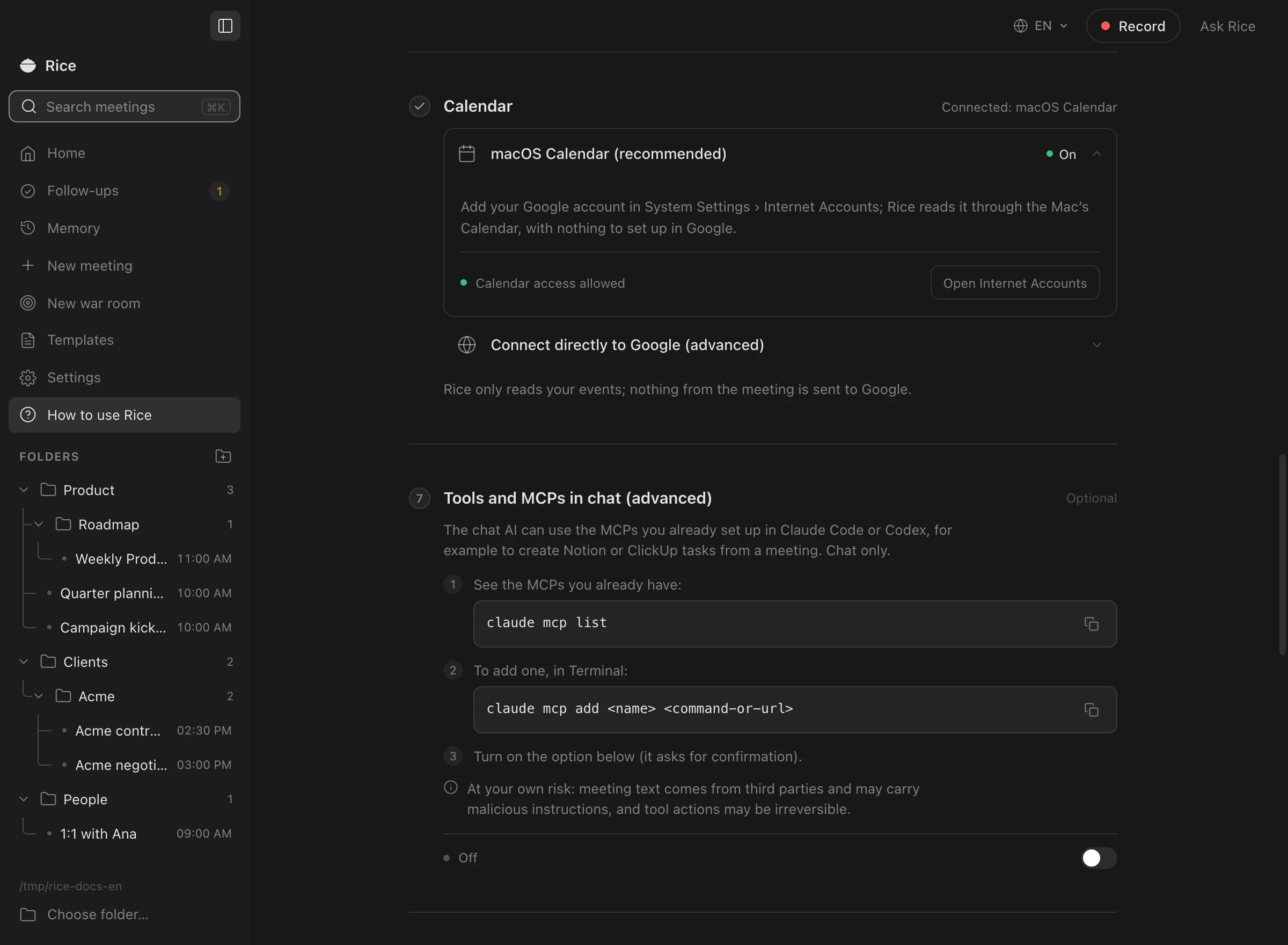
Task: Click the Calendar step checkmark circle
Action: [420, 106]
